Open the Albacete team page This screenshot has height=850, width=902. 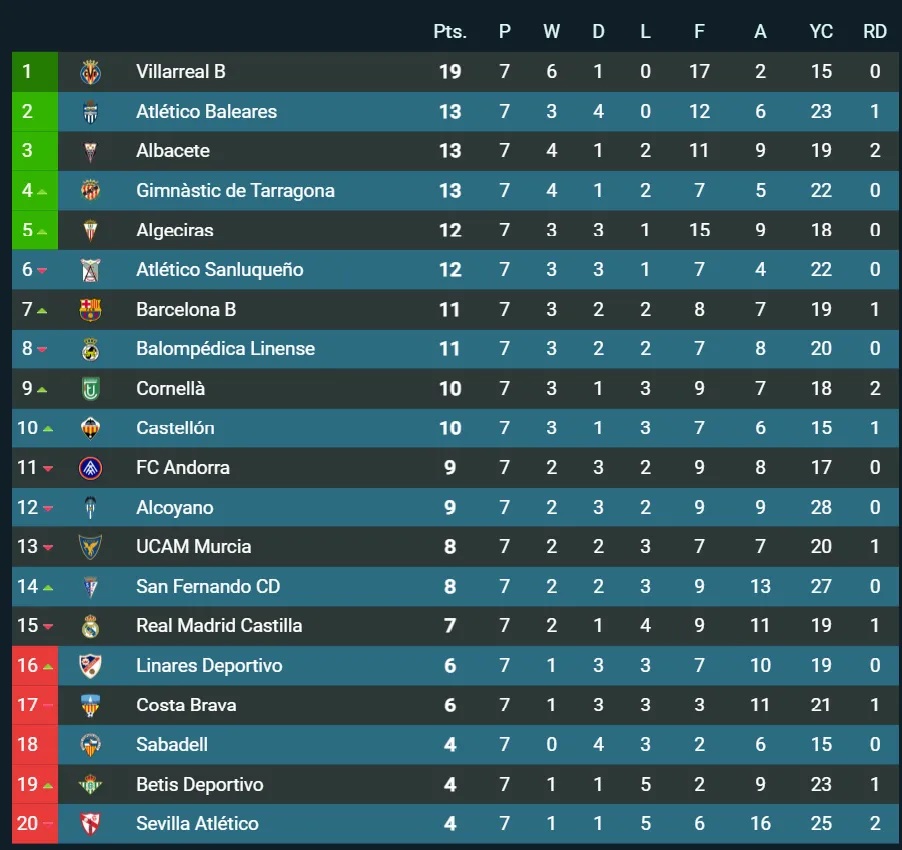pyautogui.click(x=173, y=151)
